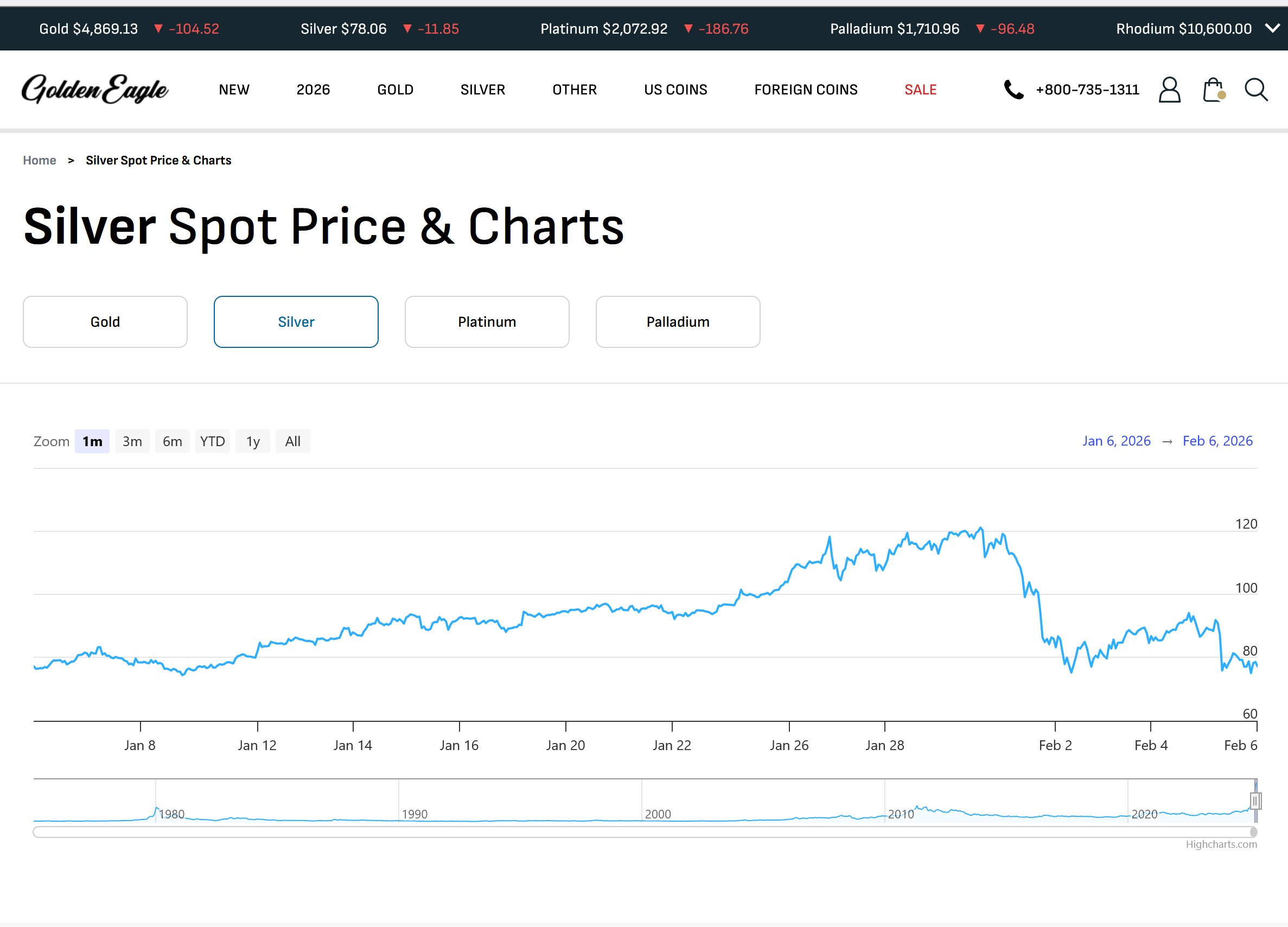This screenshot has height=927, width=1288.
Task: Edit the Jan 6, 2026 start date
Action: pyautogui.click(x=1116, y=441)
